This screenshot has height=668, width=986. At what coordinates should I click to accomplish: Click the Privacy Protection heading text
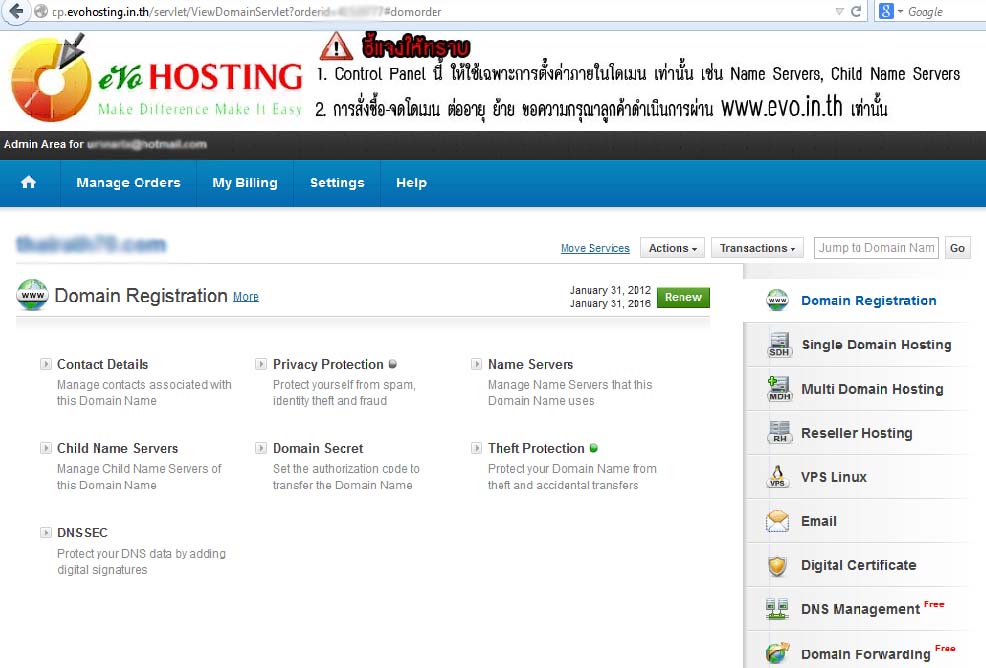tap(328, 364)
